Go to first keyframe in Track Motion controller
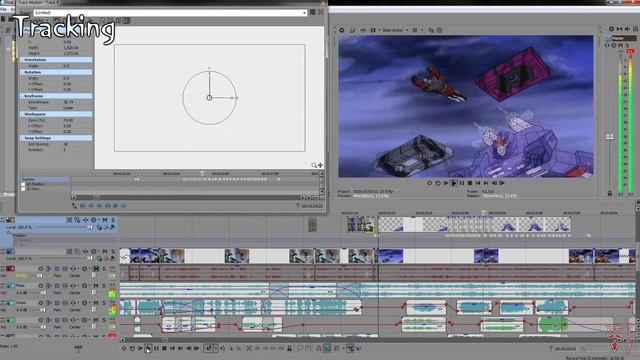This screenshot has height=360, width=640. 83,206
